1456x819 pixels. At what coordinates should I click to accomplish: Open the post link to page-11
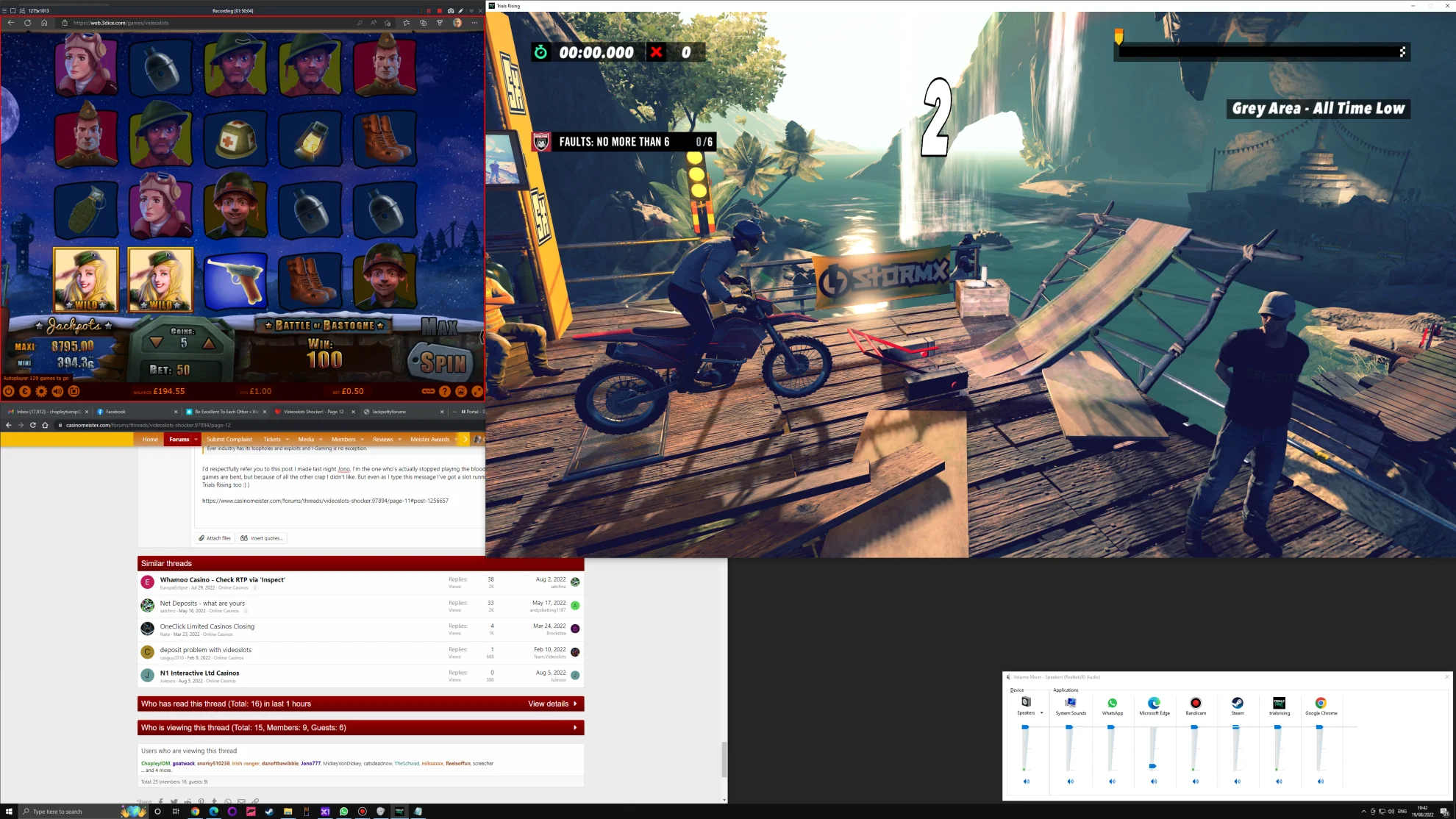[x=325, y=501]
